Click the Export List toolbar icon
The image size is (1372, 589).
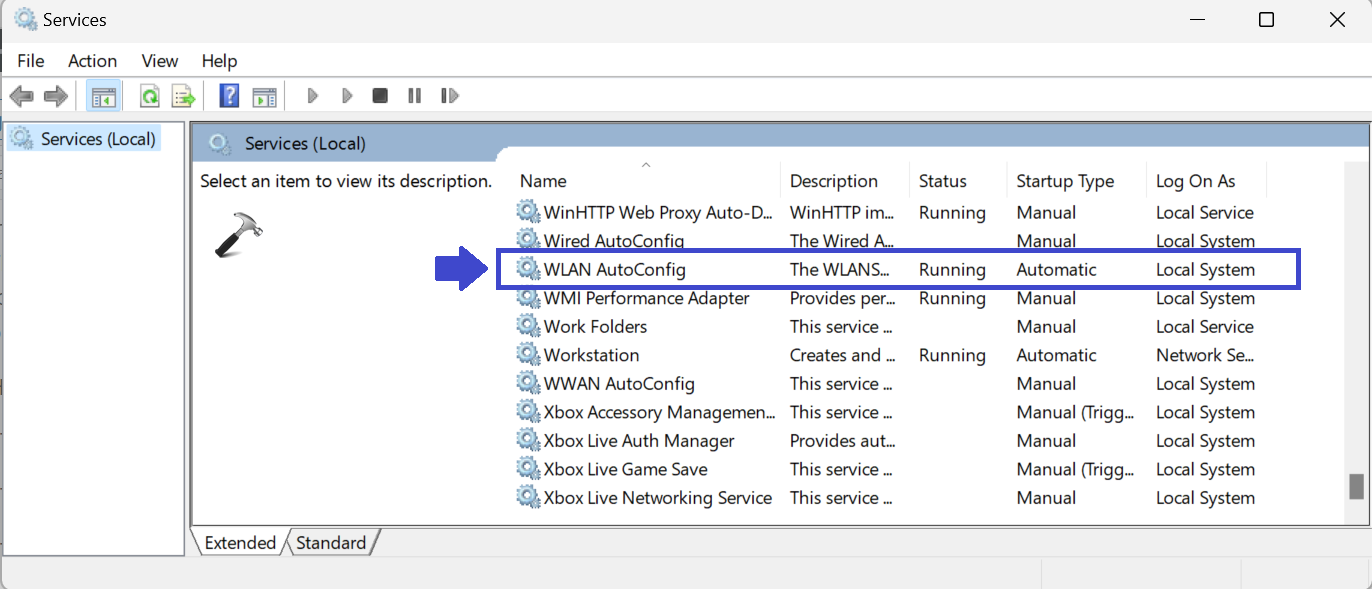(183, 96)
